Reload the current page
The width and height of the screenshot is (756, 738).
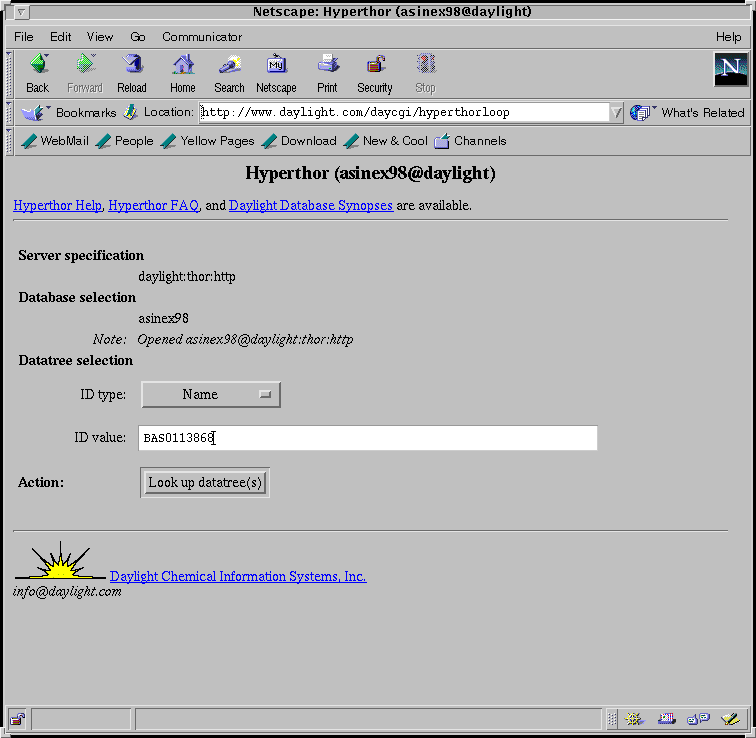pos(132,73)
